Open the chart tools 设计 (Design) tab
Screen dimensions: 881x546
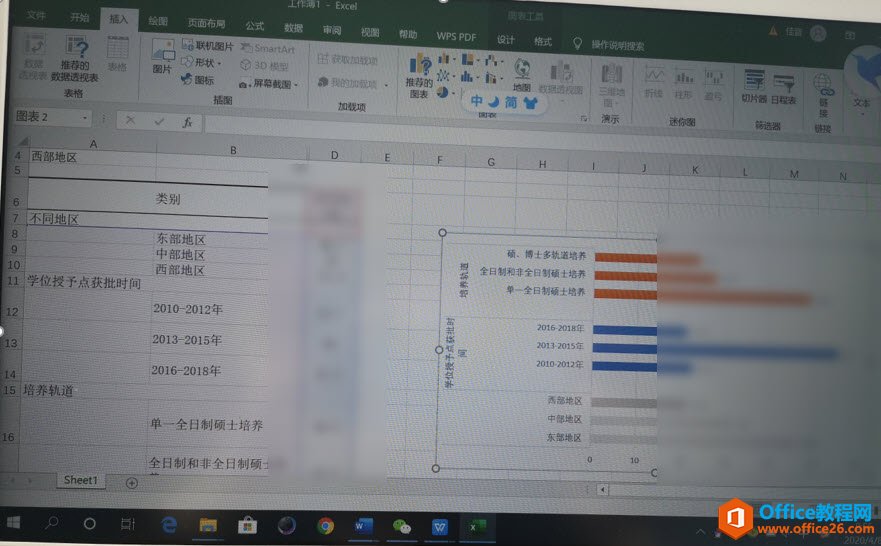point(505,39)
